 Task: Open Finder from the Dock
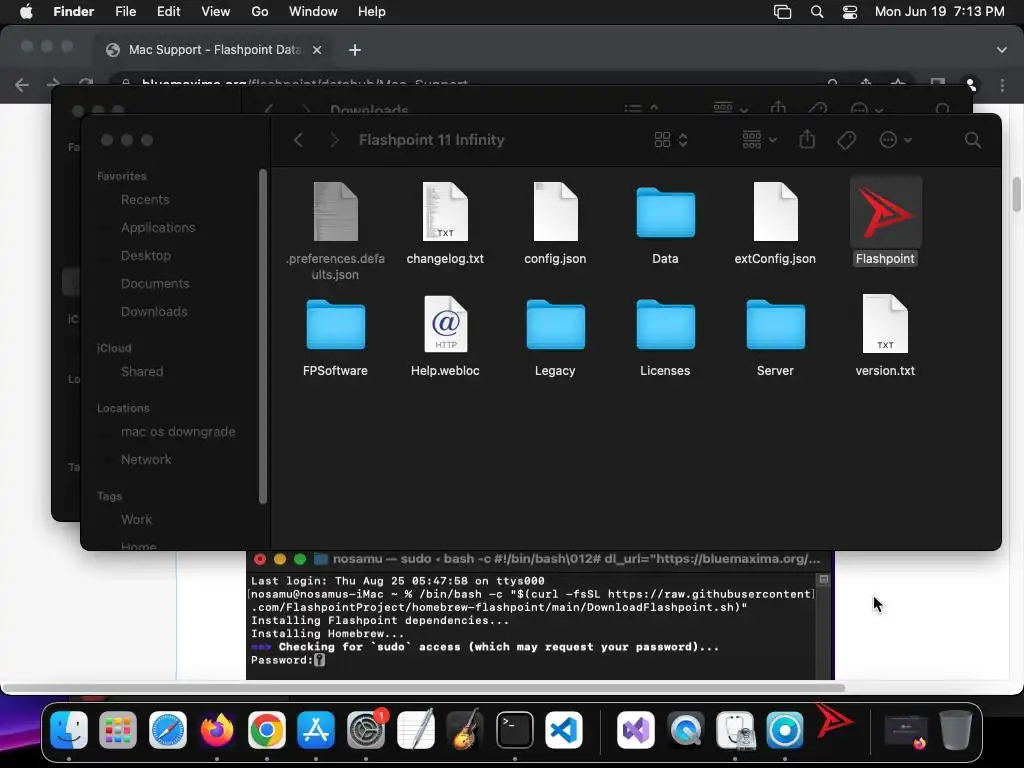[x=69, y=729]
